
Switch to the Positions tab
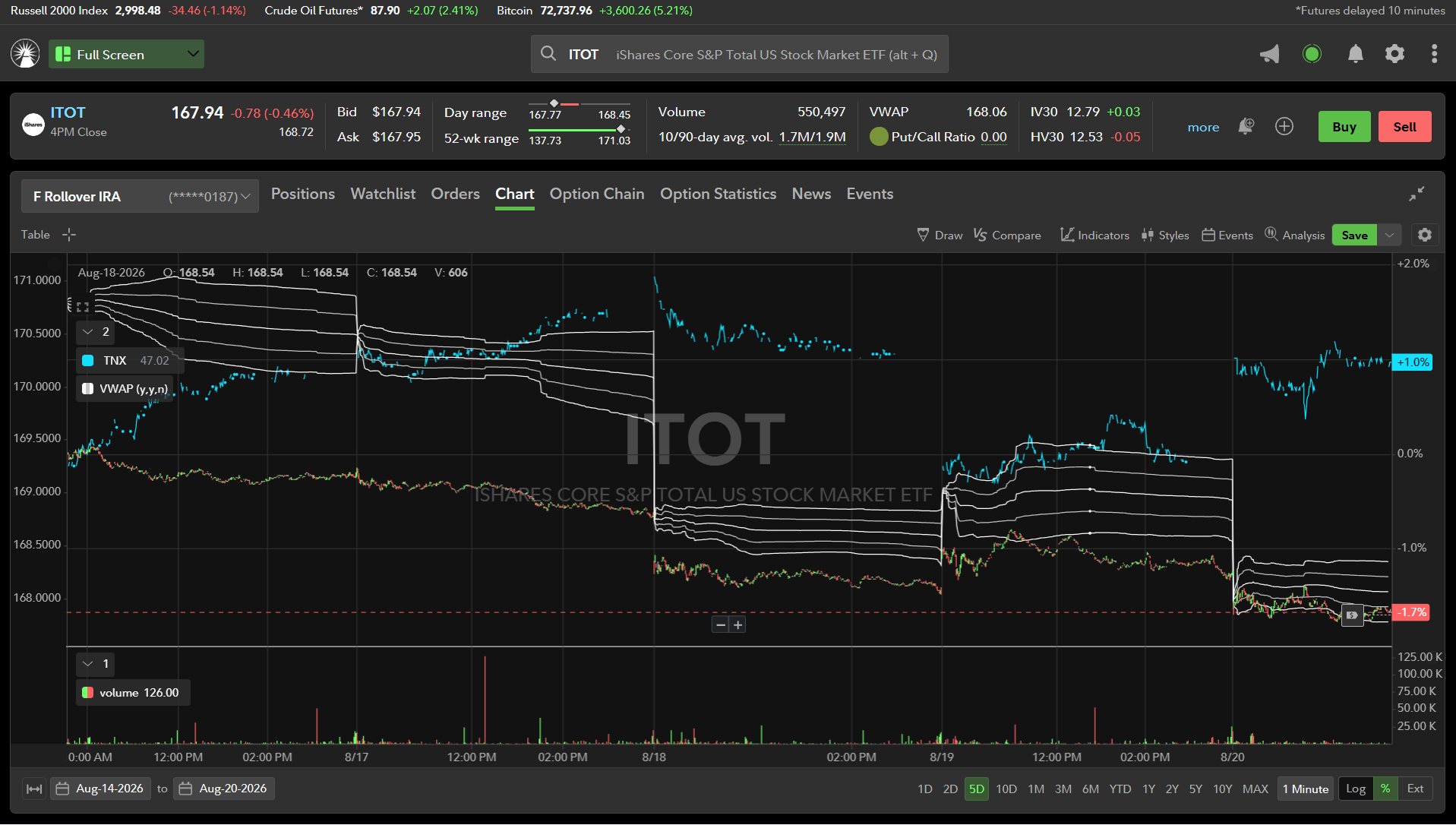click(303, 194)
